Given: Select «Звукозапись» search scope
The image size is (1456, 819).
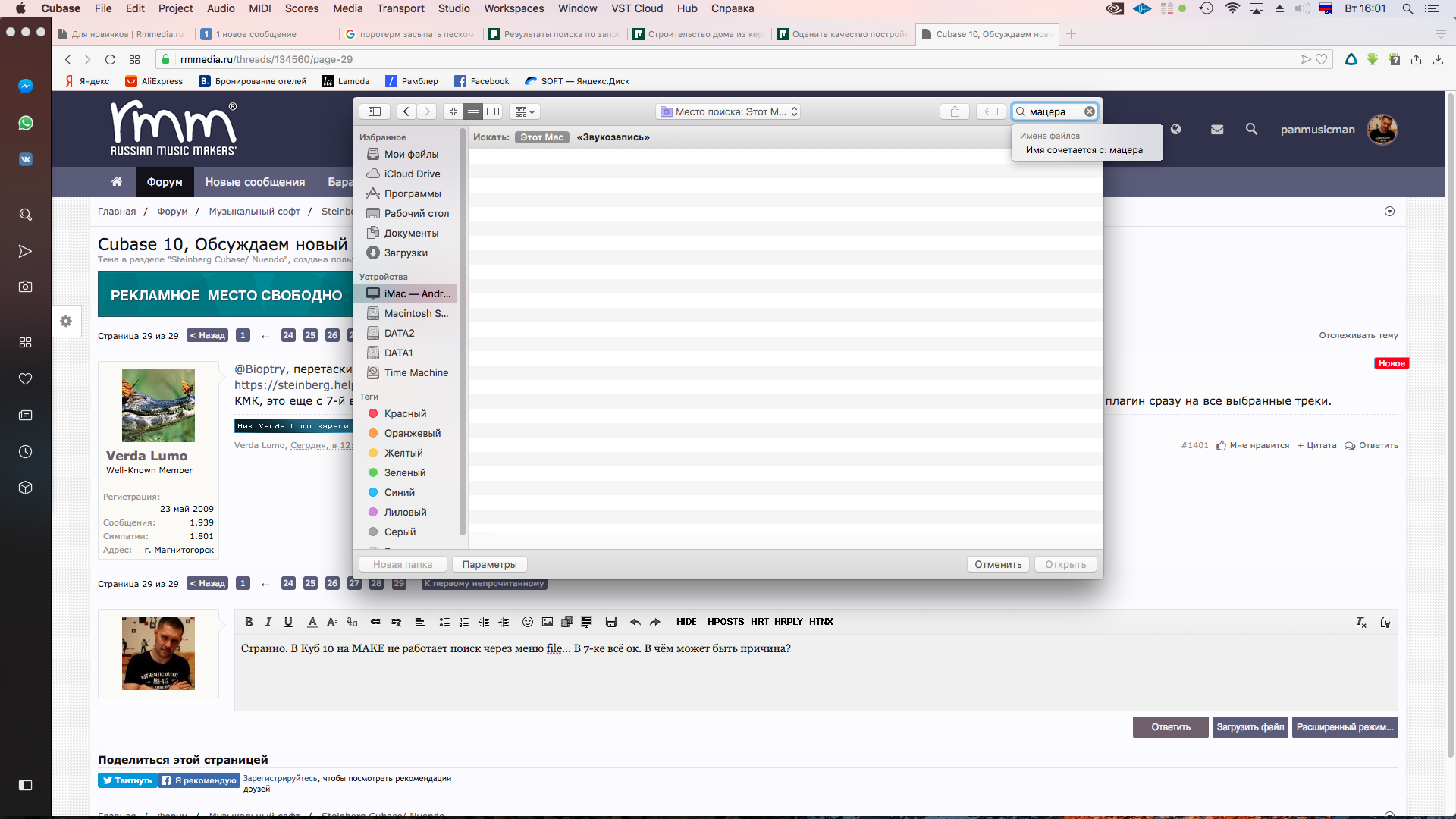Looking at the screenshot, I should pos(613,137).
